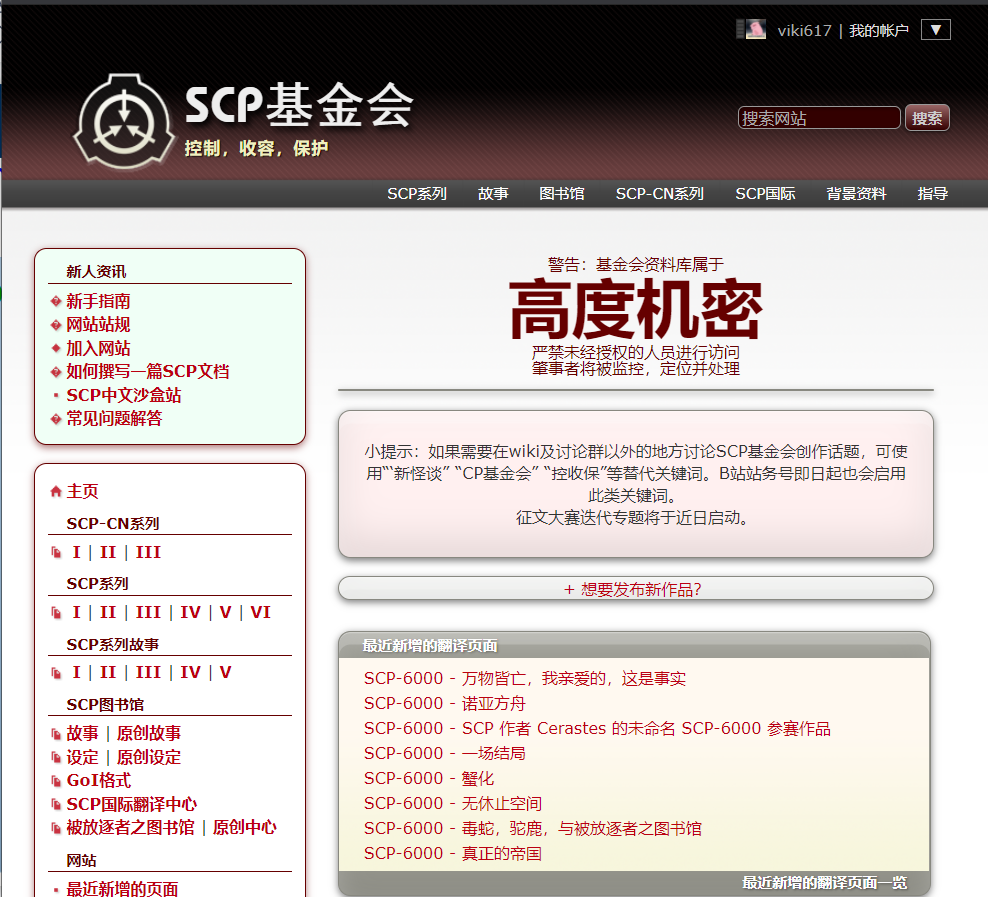
Task: Open SCP-6000 无休止空间 page
Action: point(453,804)
